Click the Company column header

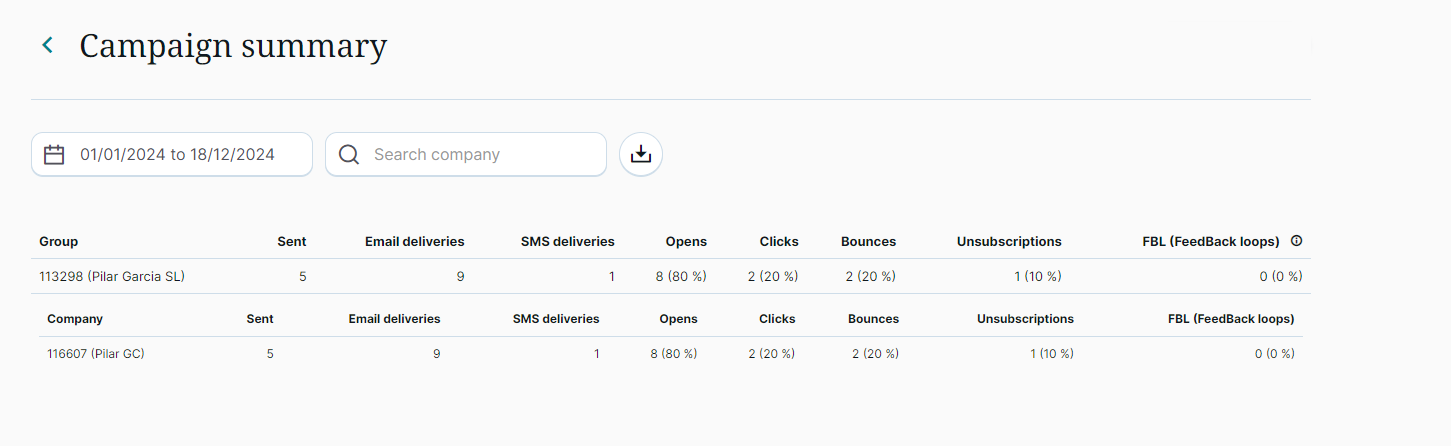[x=74, y=319]
